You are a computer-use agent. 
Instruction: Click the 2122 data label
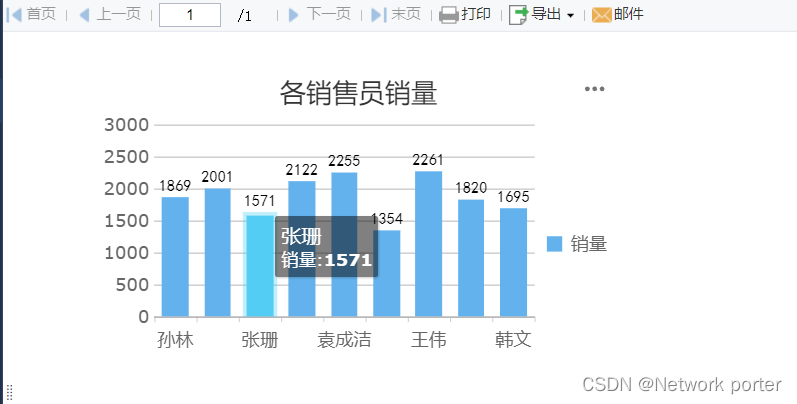(x=301, y=169)
